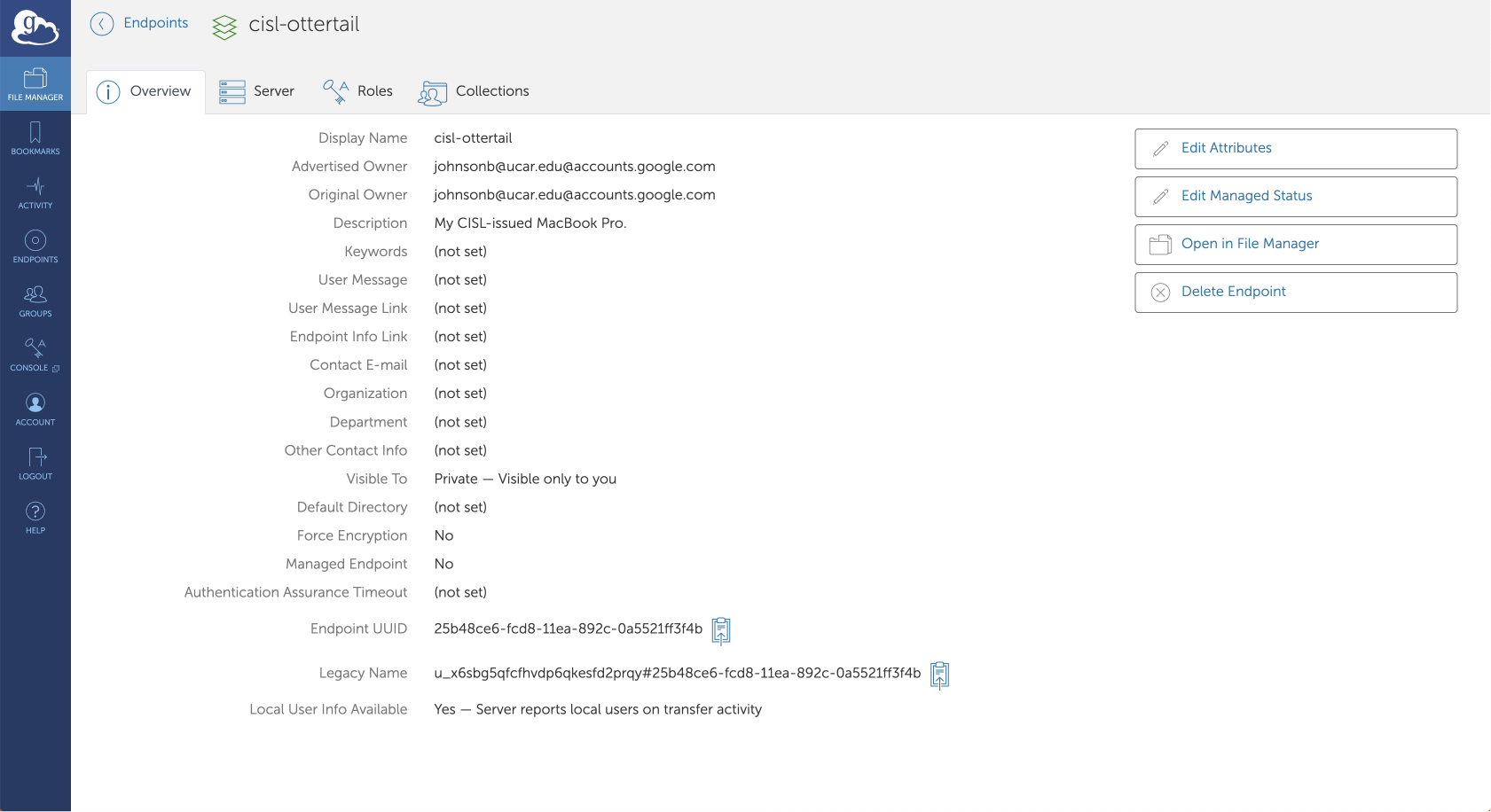Go back using the Endpoints arrow icon

click(x=102, y=24)
